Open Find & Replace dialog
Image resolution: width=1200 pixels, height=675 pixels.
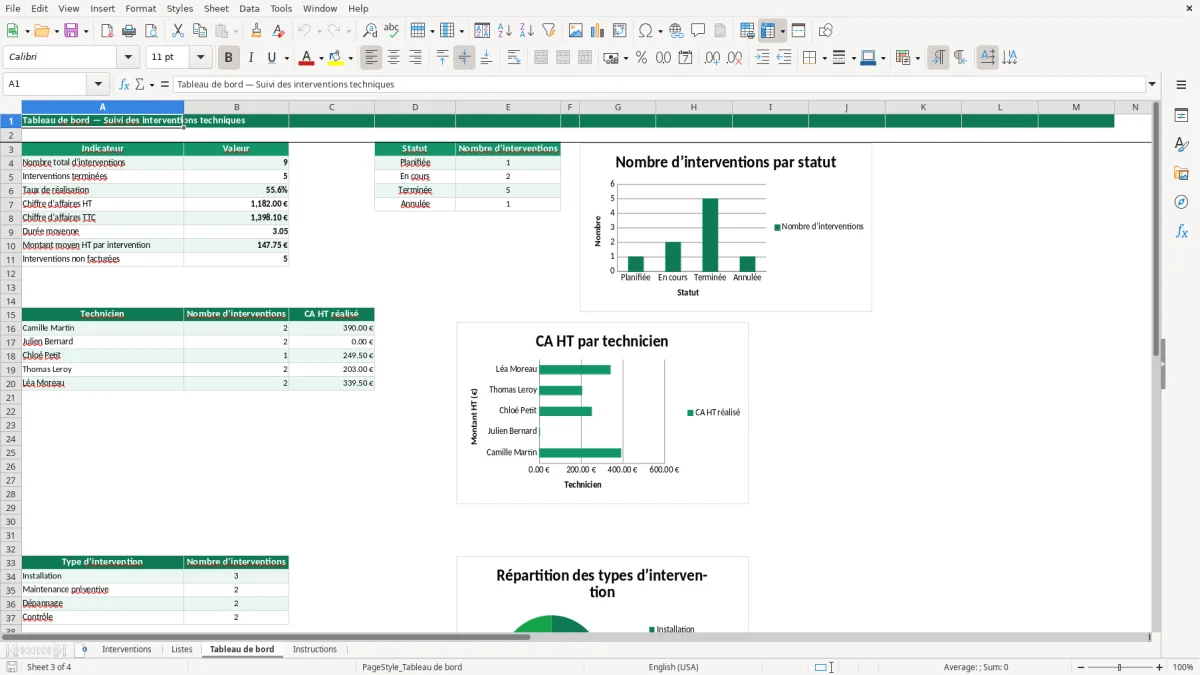pos(370,31)
